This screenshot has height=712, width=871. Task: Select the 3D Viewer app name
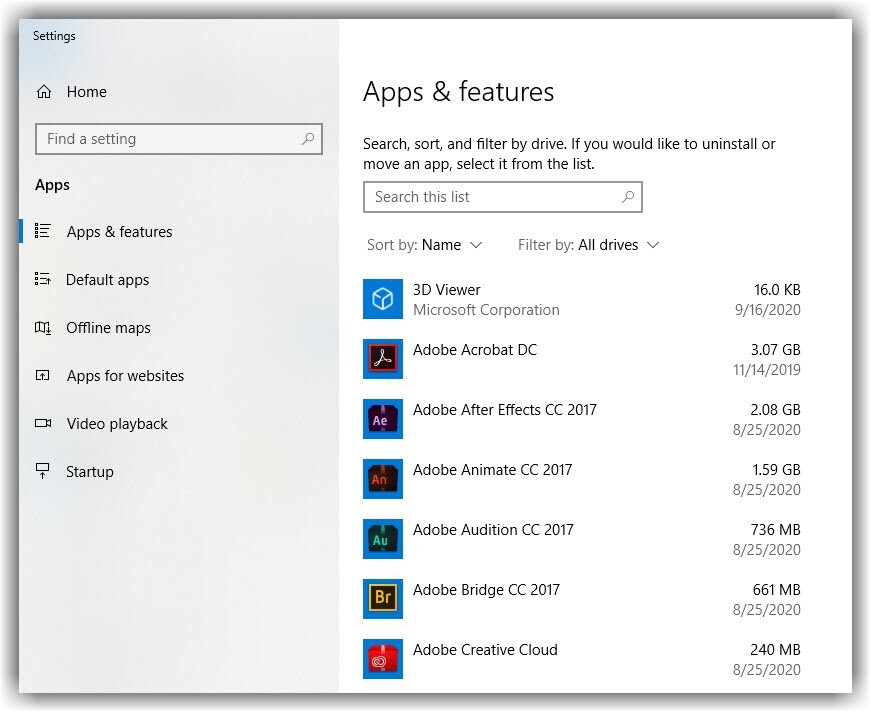pyautogui.click(x=447, y=289)
